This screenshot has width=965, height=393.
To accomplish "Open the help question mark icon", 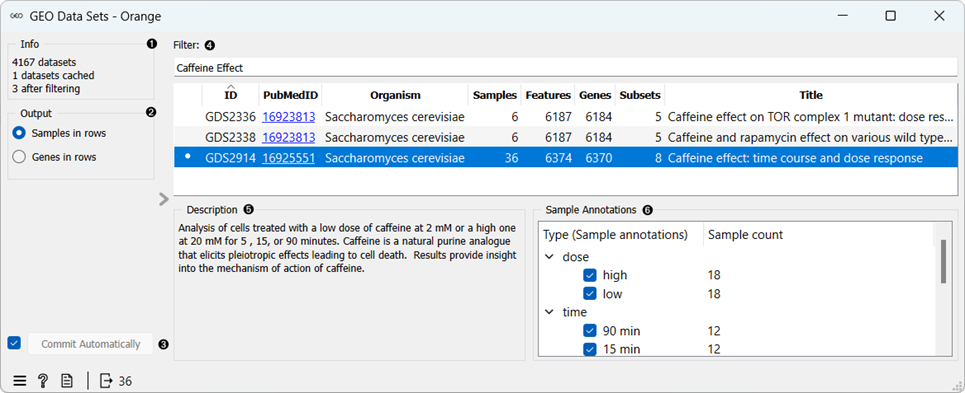I will pyautogui.click(x=43, y=381).
